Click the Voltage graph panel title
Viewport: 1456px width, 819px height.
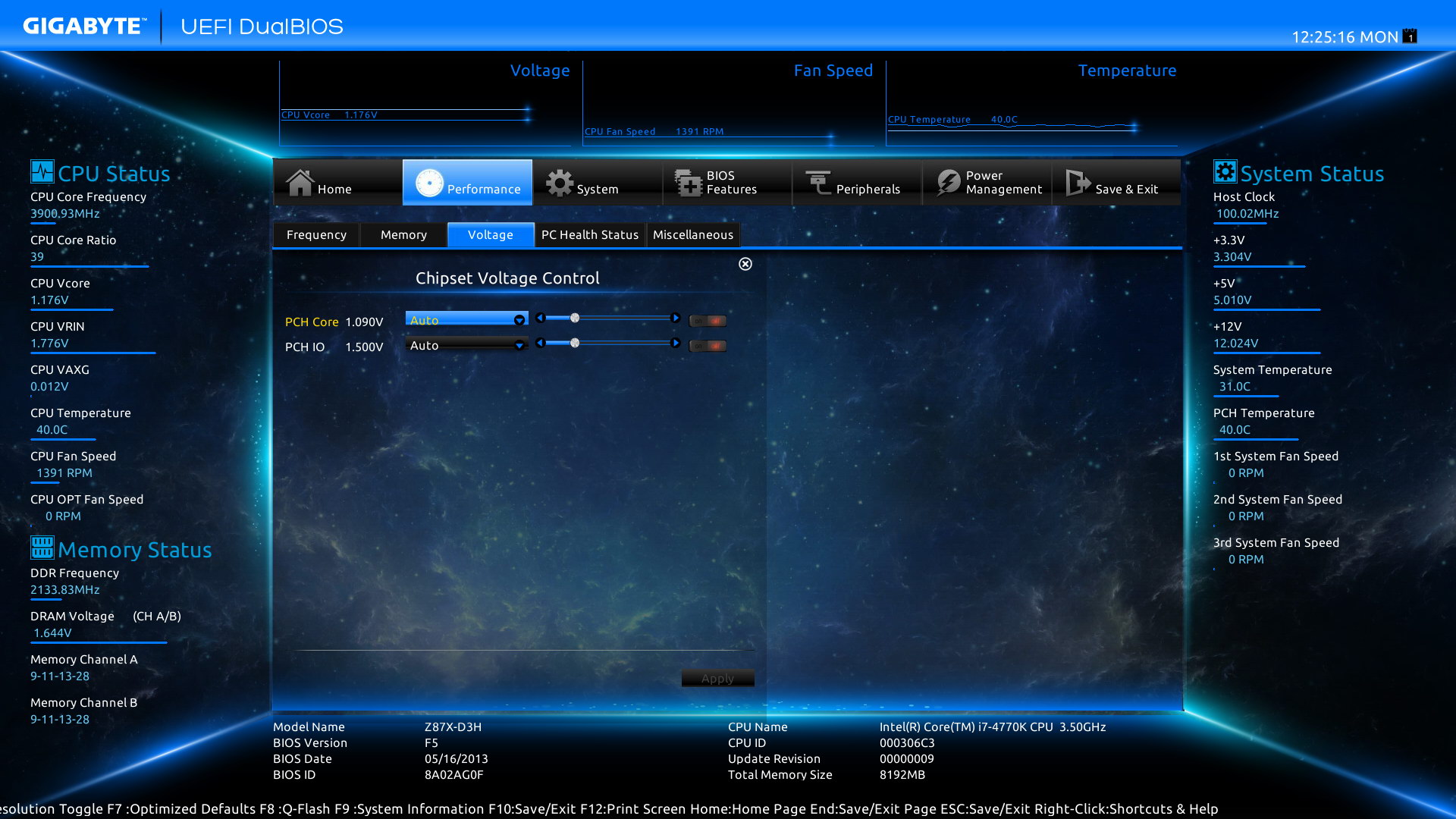[540, 71]
